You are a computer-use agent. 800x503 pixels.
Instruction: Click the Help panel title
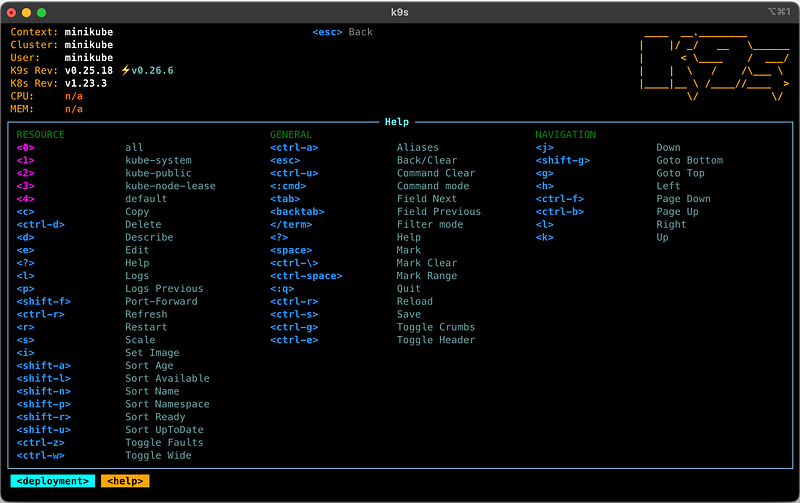tap(396, 122)
